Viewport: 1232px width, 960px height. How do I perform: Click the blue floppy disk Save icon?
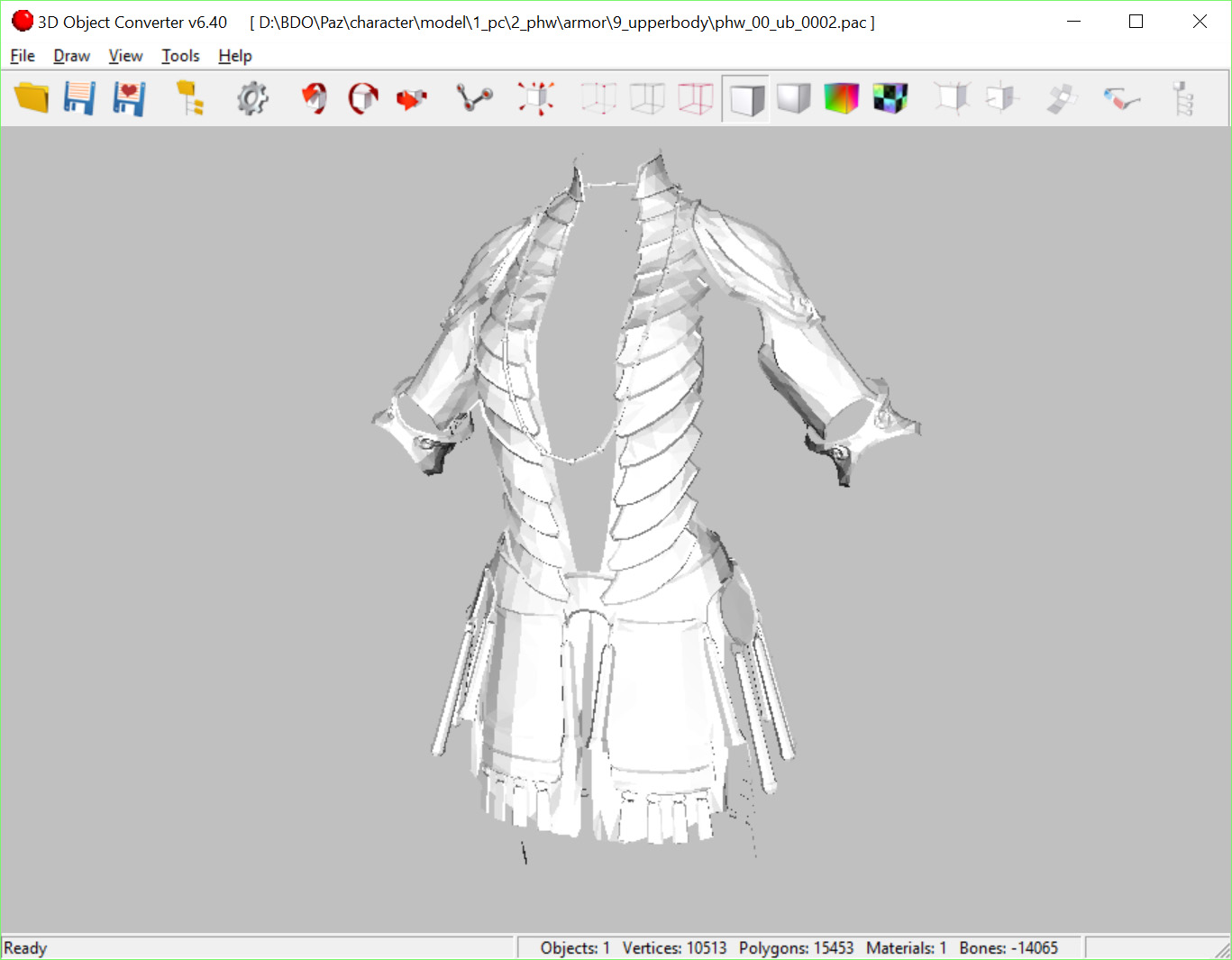pos(79,97)
